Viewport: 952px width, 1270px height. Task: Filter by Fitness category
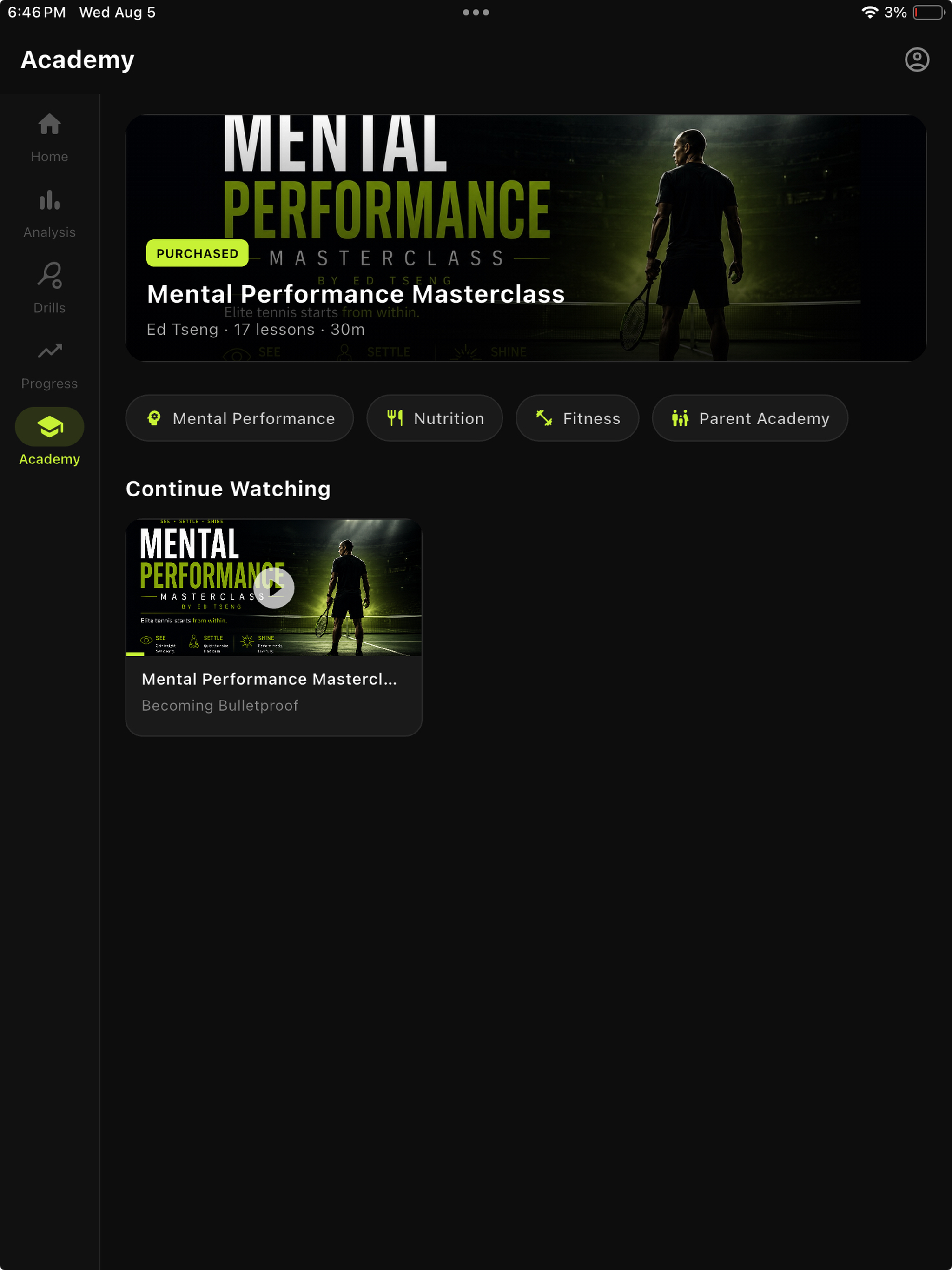pos(577,418)
